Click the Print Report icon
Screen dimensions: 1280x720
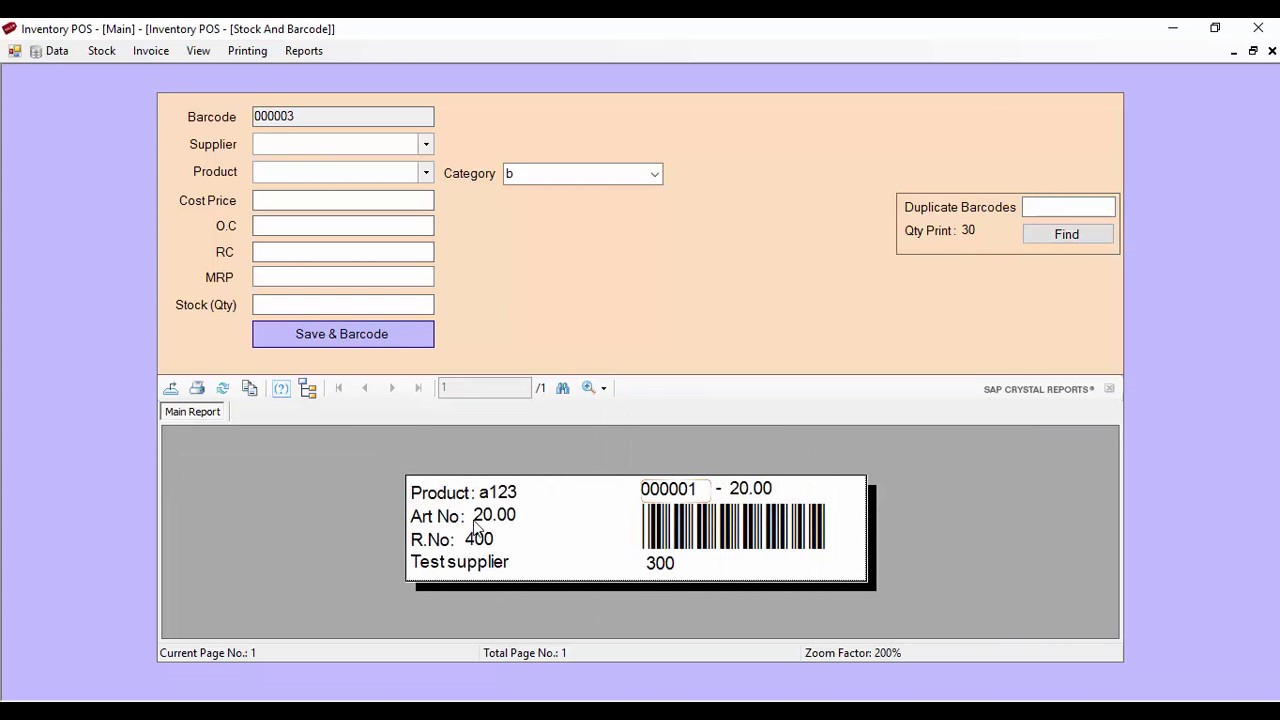(197, 388)
